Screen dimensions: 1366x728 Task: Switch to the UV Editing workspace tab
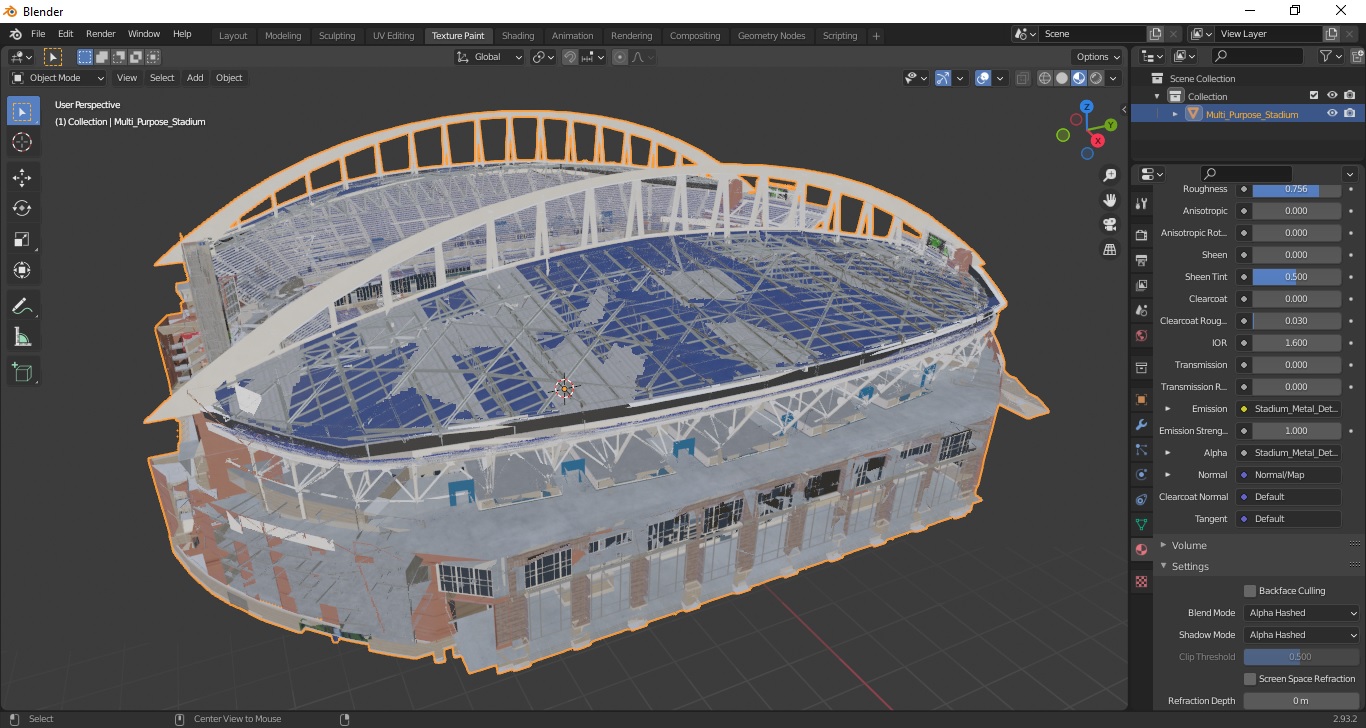coord(393,36)
